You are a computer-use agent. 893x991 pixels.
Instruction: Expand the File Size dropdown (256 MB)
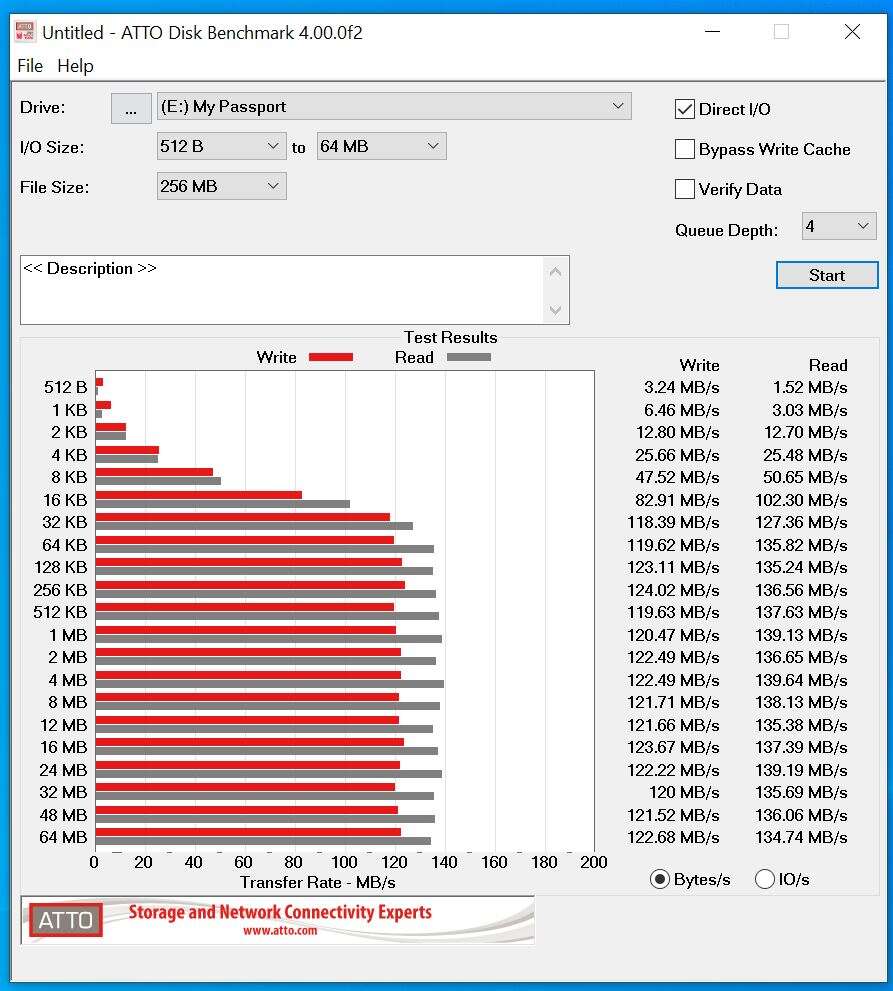click(x=221, y=186)
